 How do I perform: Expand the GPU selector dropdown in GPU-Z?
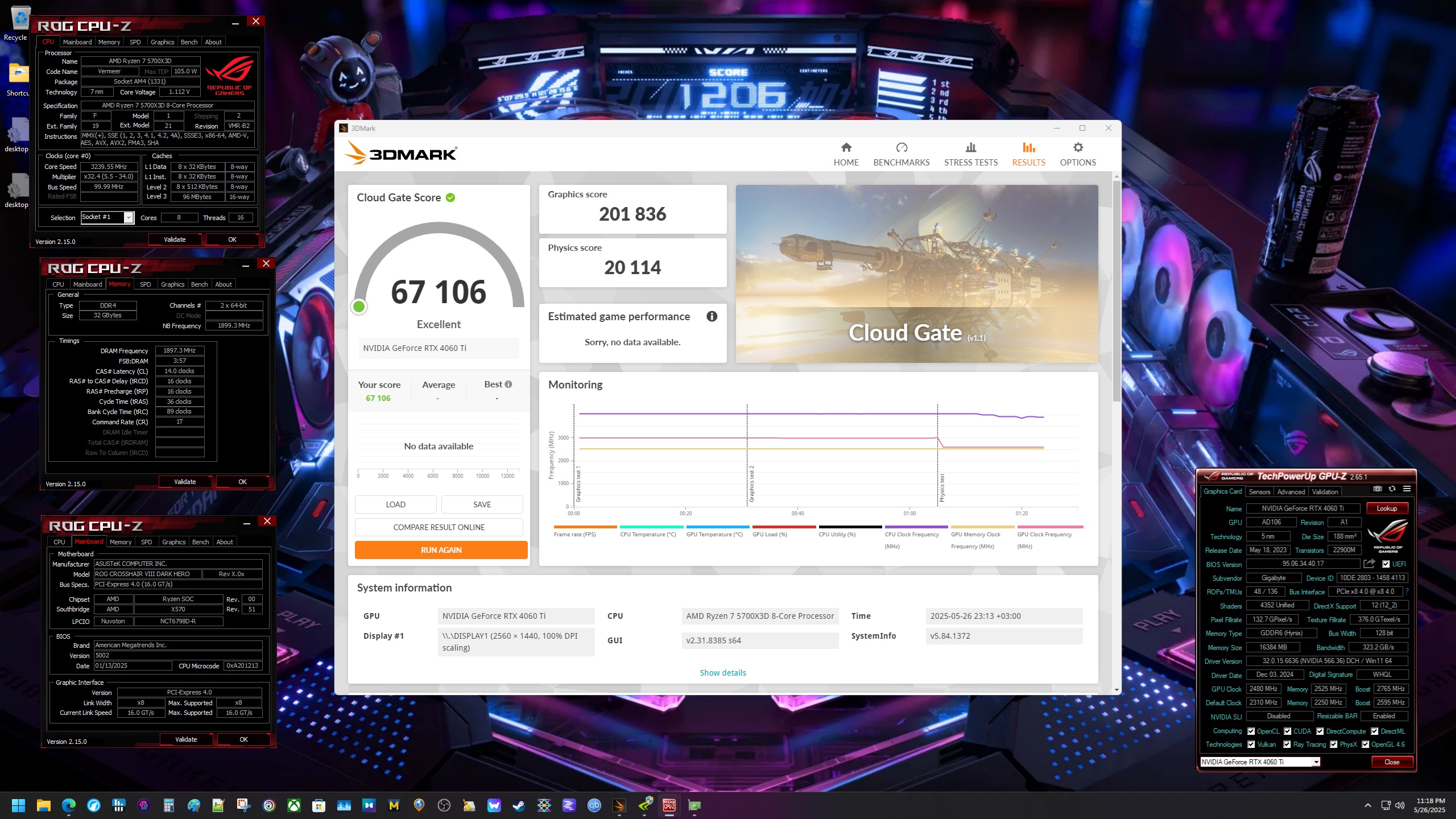tap(1316, 762)
